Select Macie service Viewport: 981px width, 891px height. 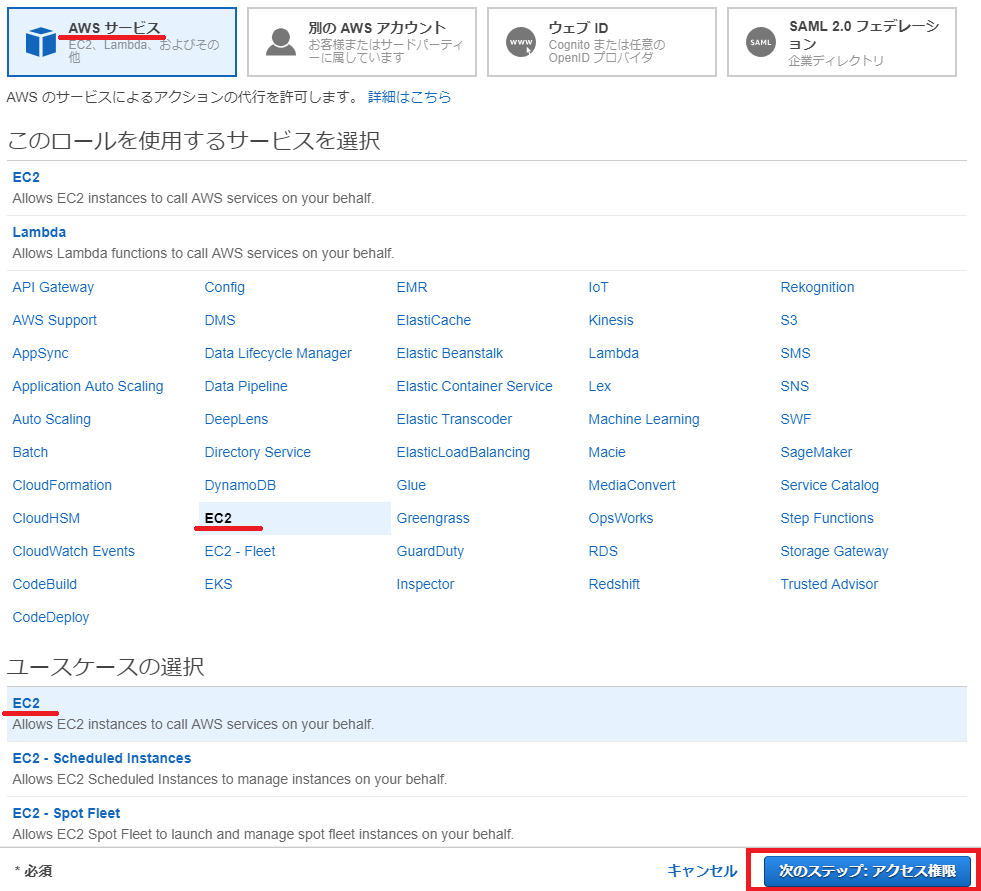point(607,452)
